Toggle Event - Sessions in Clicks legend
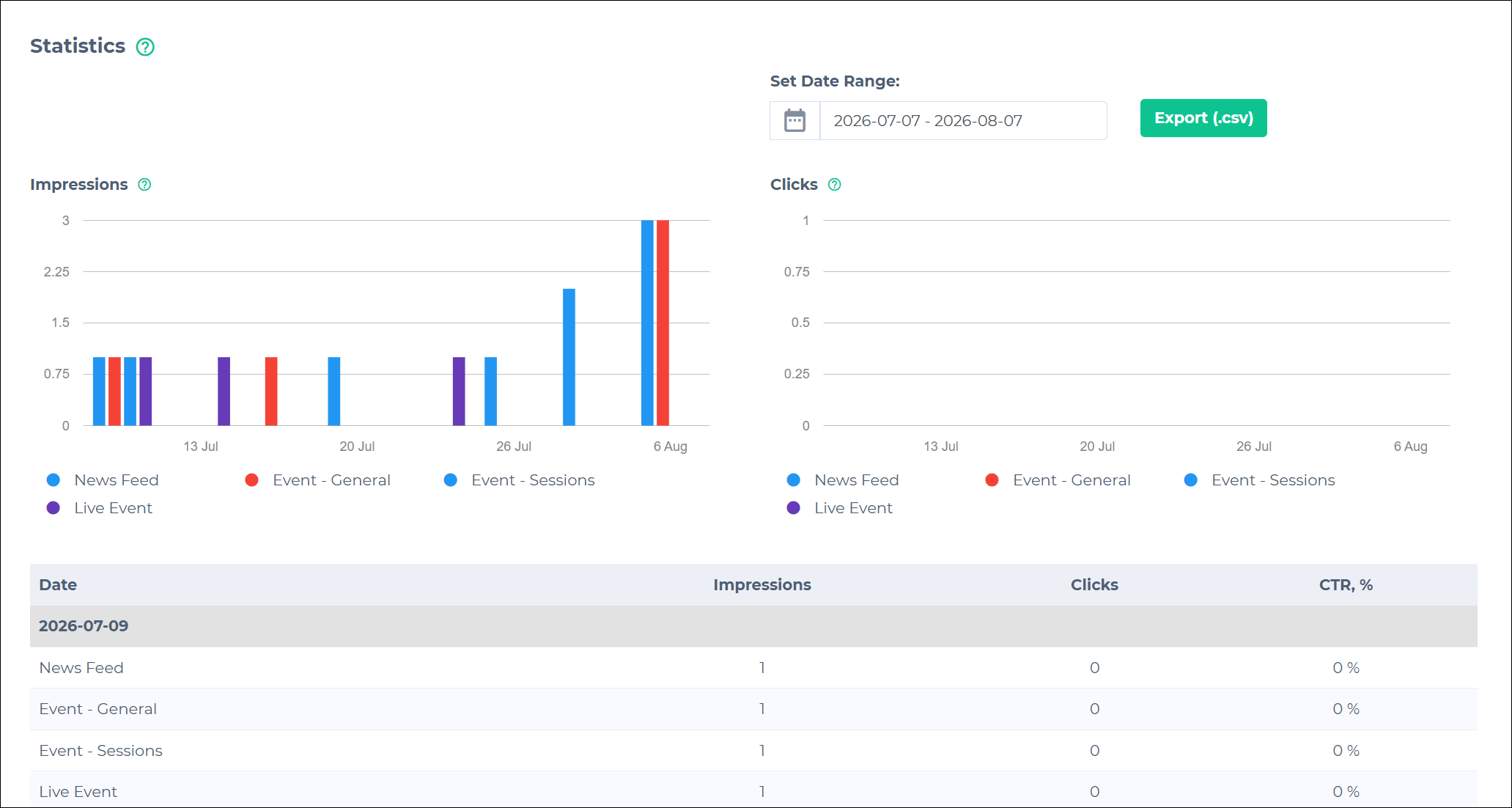Screen dimensions: 1512x808 click(x=1259, y=480)
